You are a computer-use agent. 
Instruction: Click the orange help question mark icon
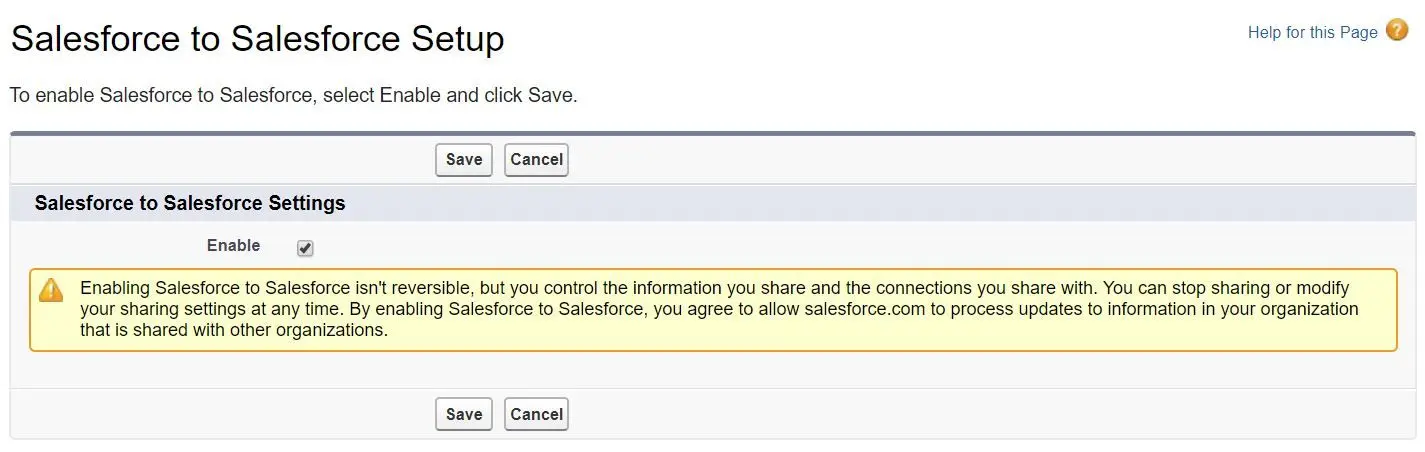(x=1397, y=31)
